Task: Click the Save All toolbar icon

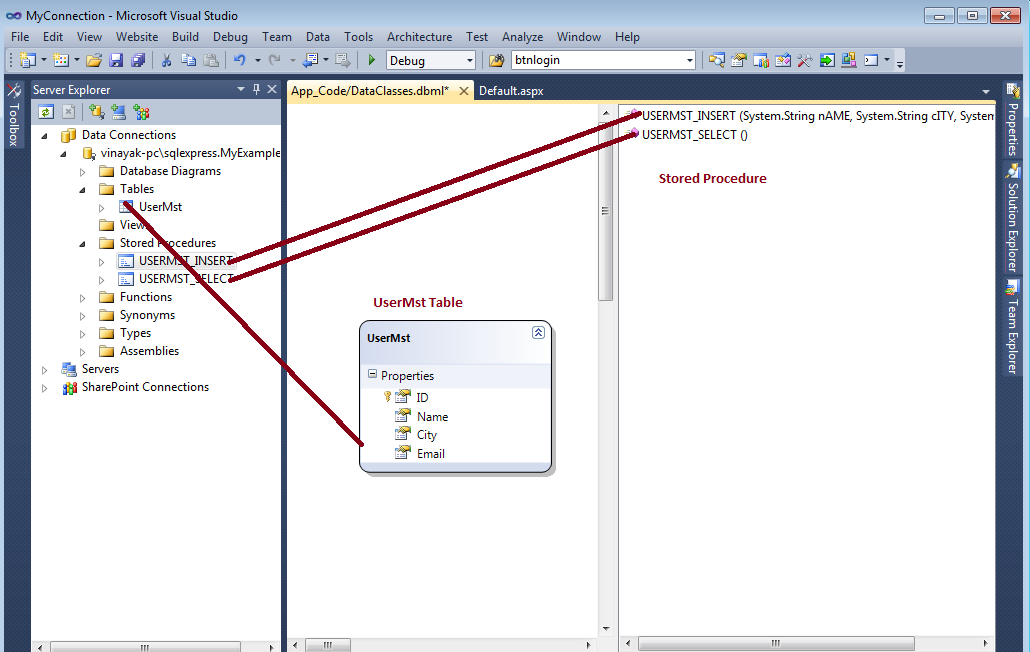Action: click(138, 61)
